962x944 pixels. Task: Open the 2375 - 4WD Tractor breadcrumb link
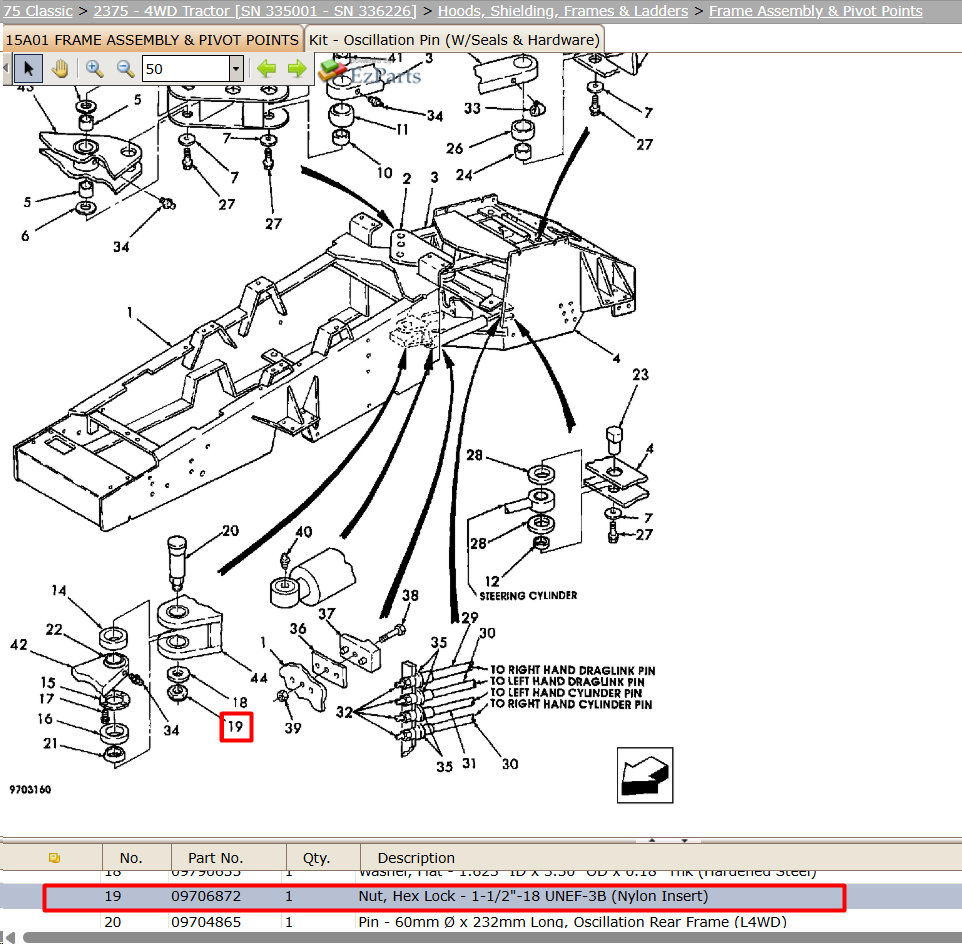pos(255,11)
